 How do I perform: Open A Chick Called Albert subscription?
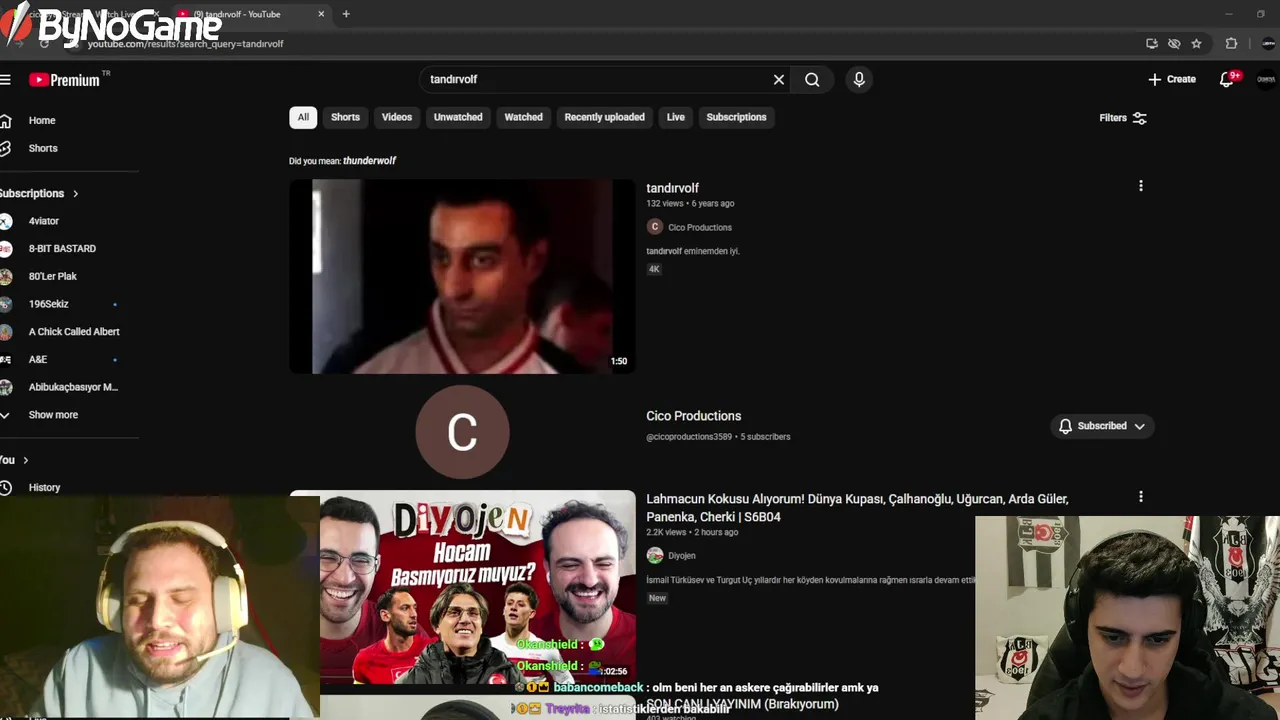pyautogui.click(x=74, y=331)
